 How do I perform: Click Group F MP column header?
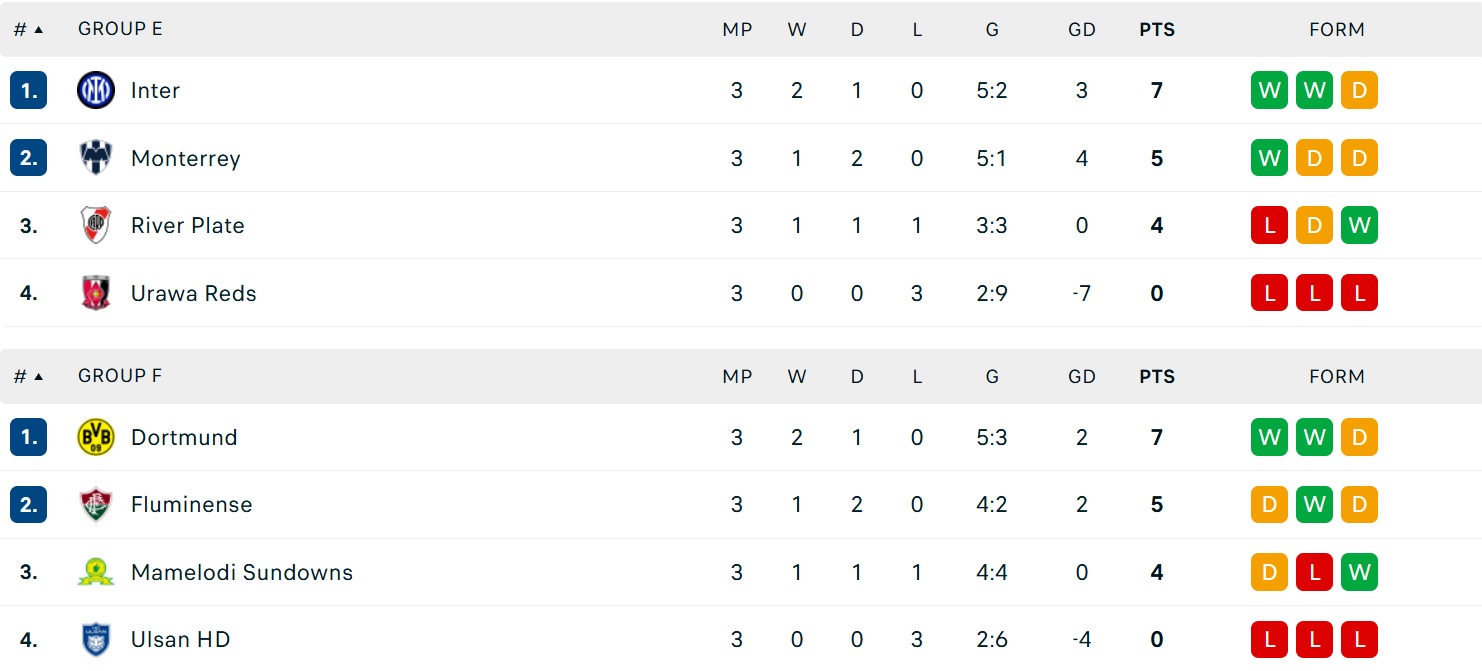click(x=737, y=376)
